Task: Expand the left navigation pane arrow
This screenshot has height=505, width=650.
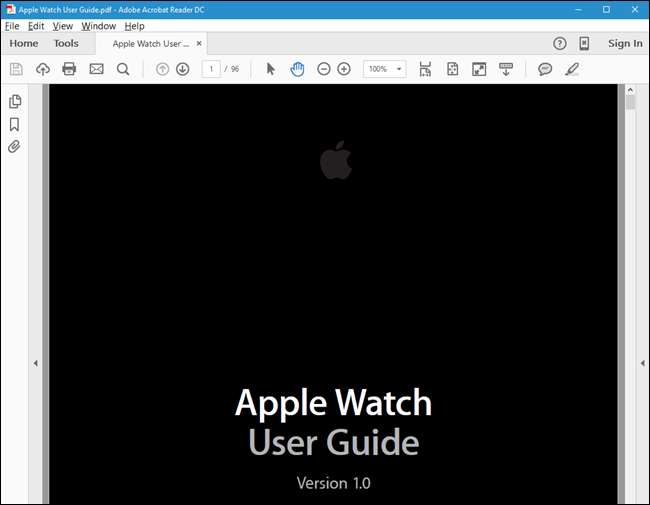Action: click(36, 363)
